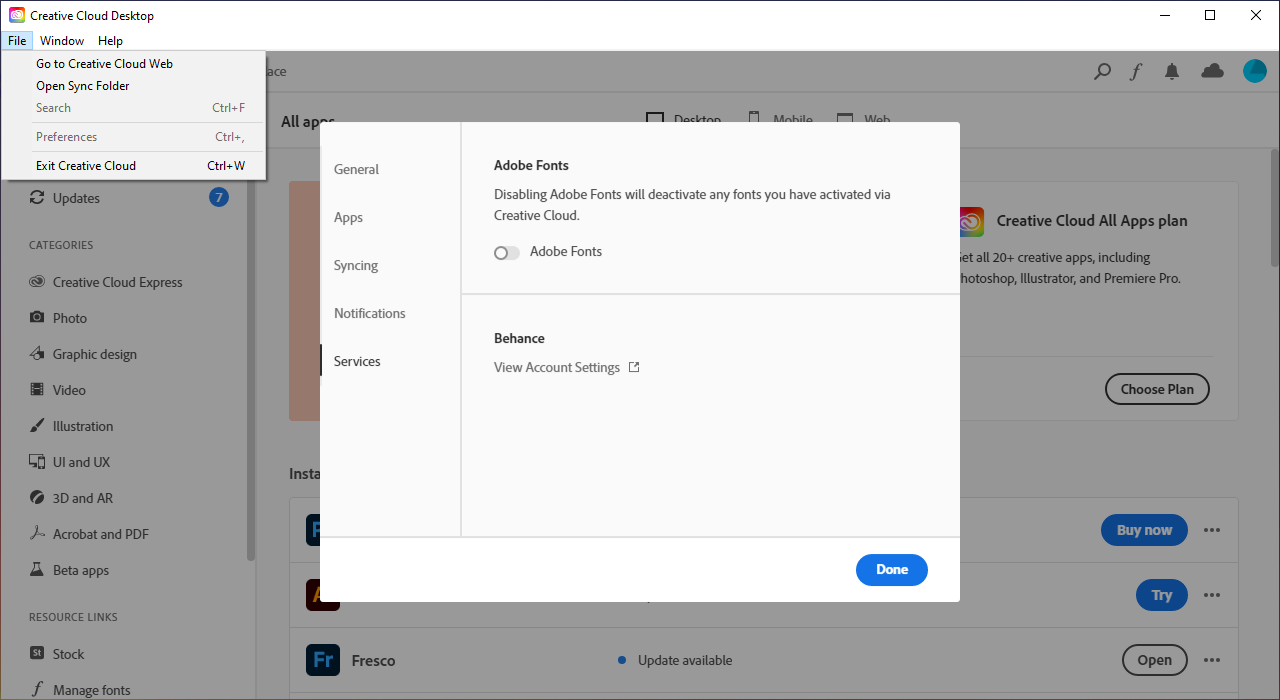Open the fonts icon in header

point(1136,72)
